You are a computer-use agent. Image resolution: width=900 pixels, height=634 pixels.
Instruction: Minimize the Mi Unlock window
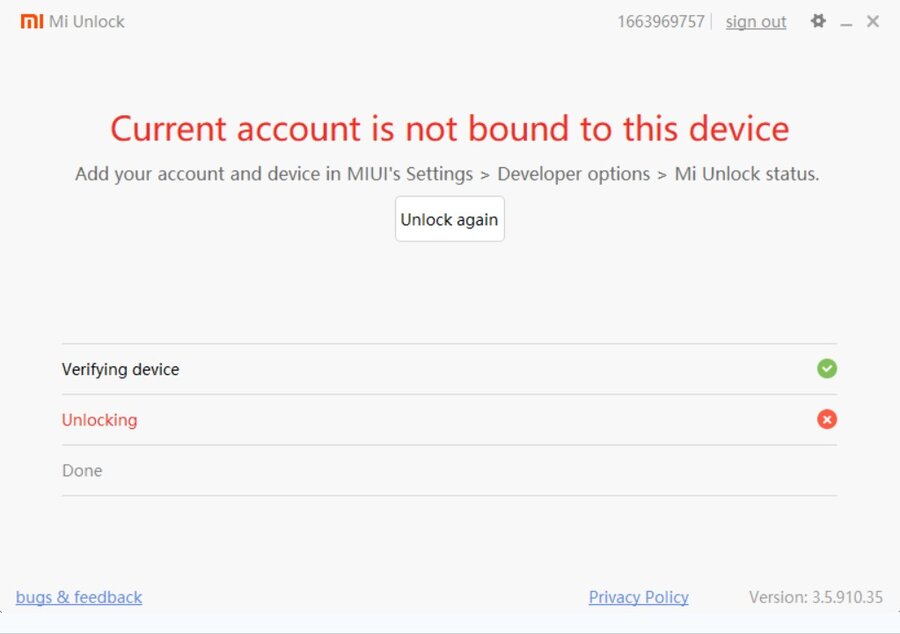(x=847, y=22)
